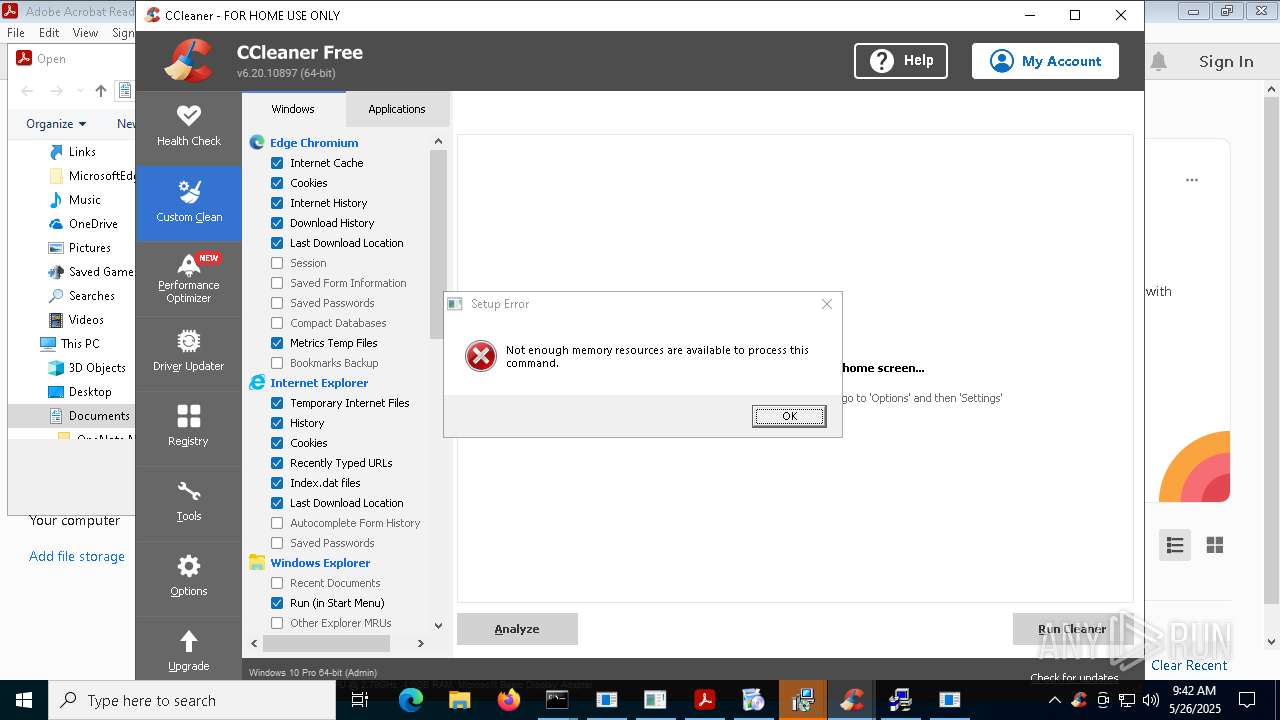Open the Registry cleaner section
The width and height of the screenshot is (1280, 720).
[x=188, y=428]
